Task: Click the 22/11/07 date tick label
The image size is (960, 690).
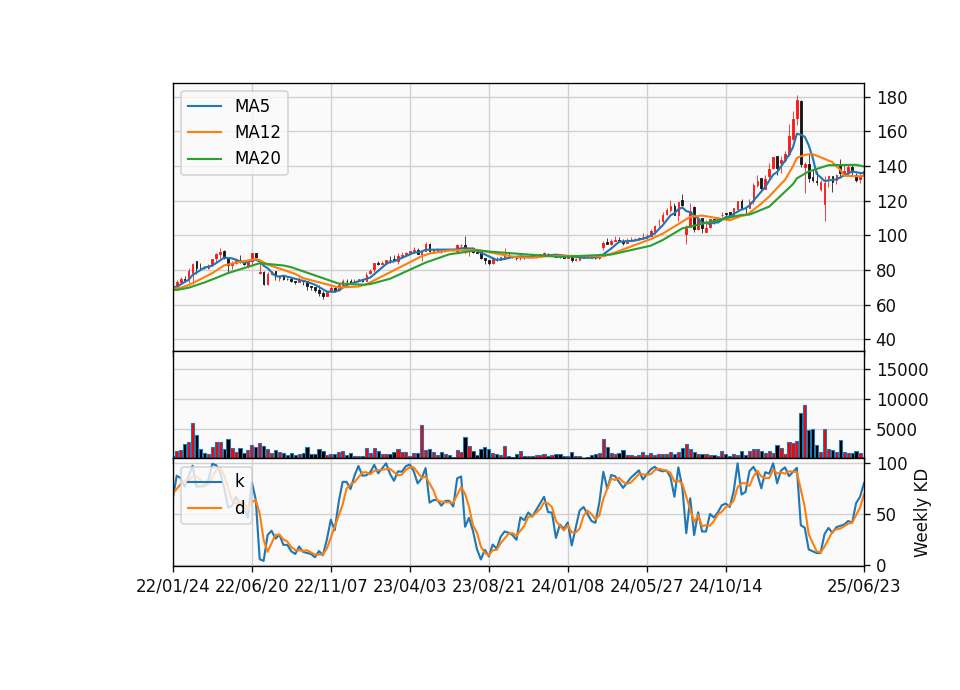Action: (x=331, y=587)
